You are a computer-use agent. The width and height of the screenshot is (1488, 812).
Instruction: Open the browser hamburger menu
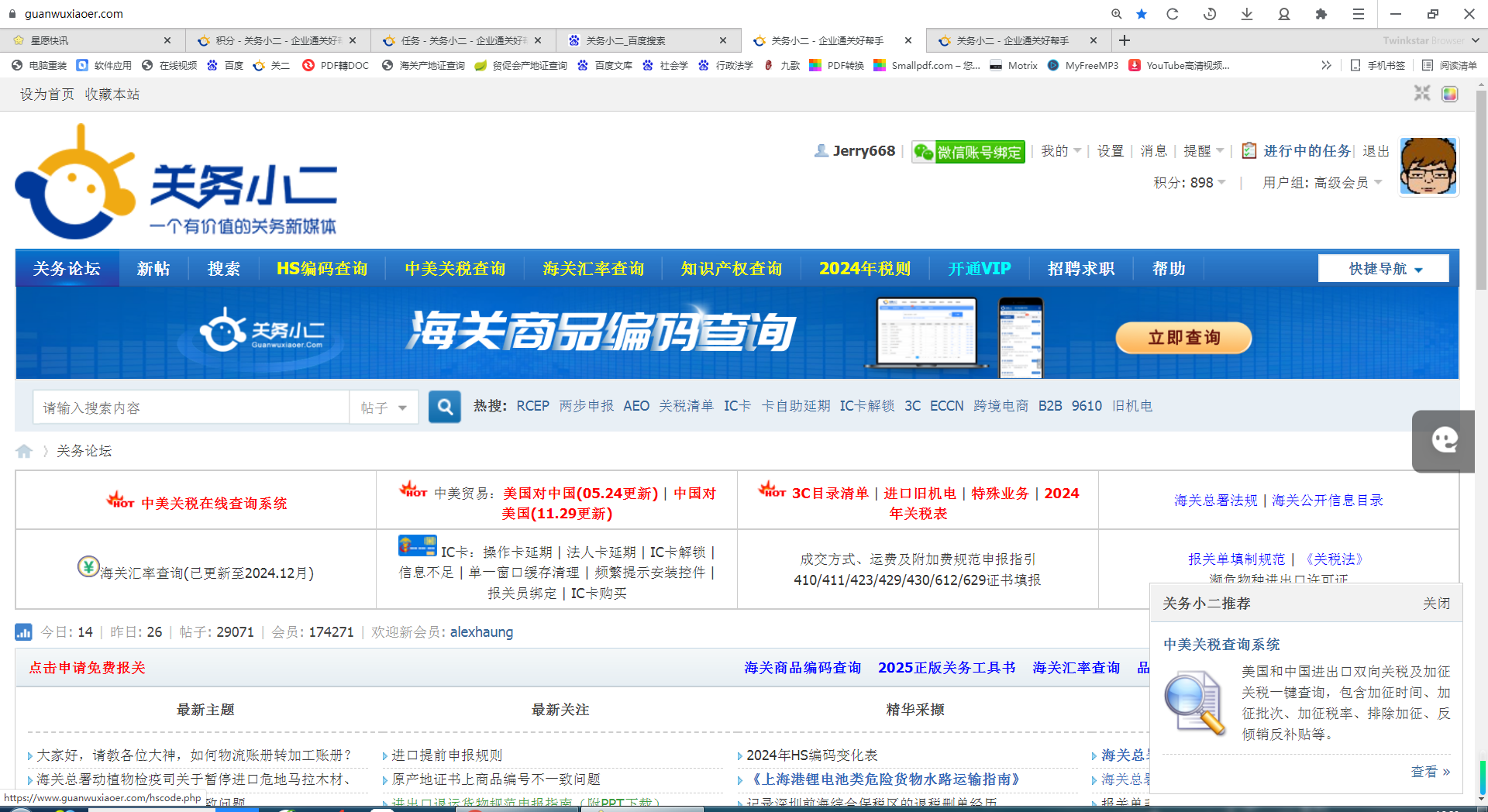pyautogui.click(x=1359, y=14)
